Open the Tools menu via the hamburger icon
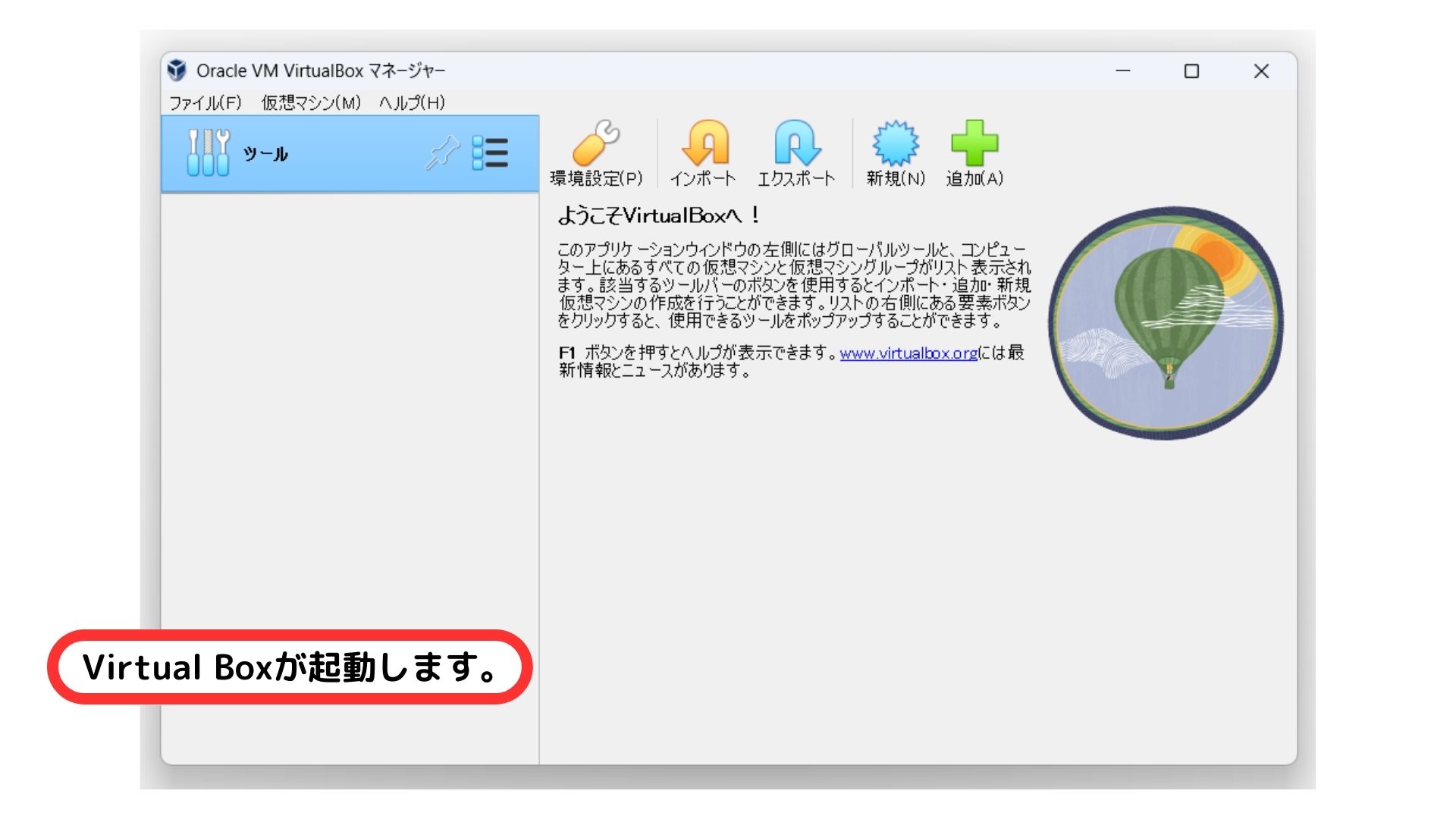 [491, 152]
